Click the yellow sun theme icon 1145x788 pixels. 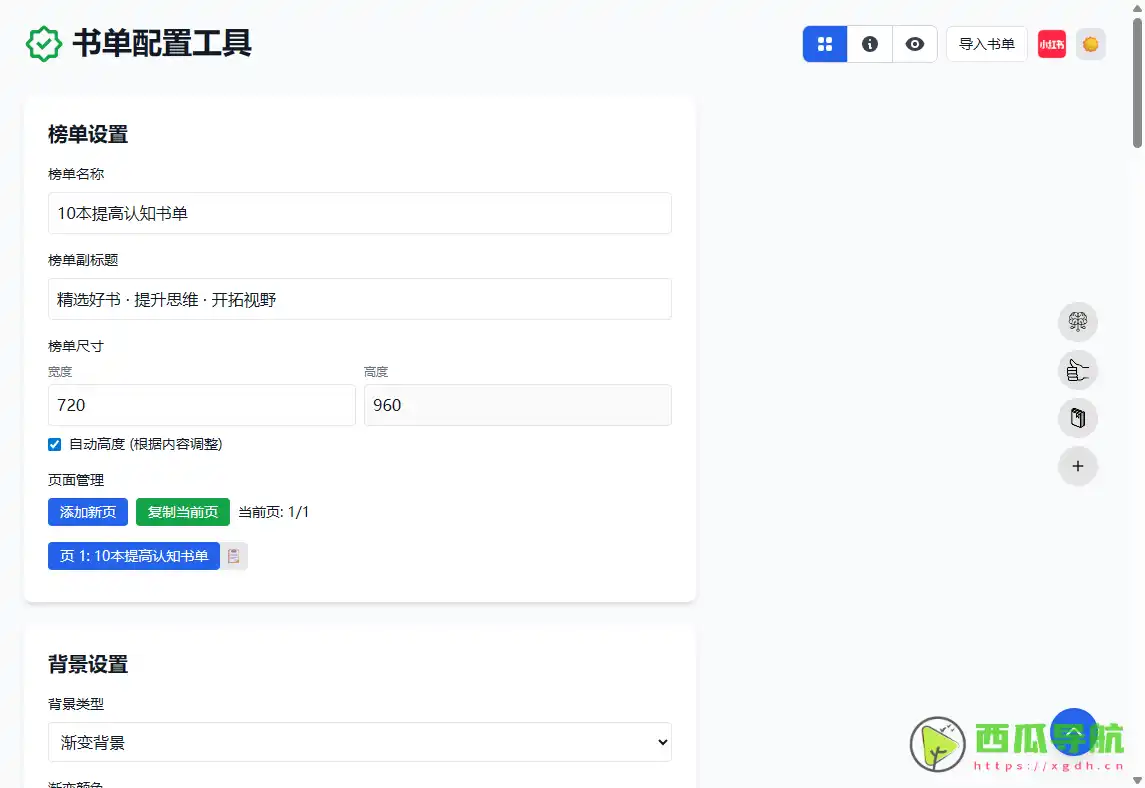tap(1091, 44)
